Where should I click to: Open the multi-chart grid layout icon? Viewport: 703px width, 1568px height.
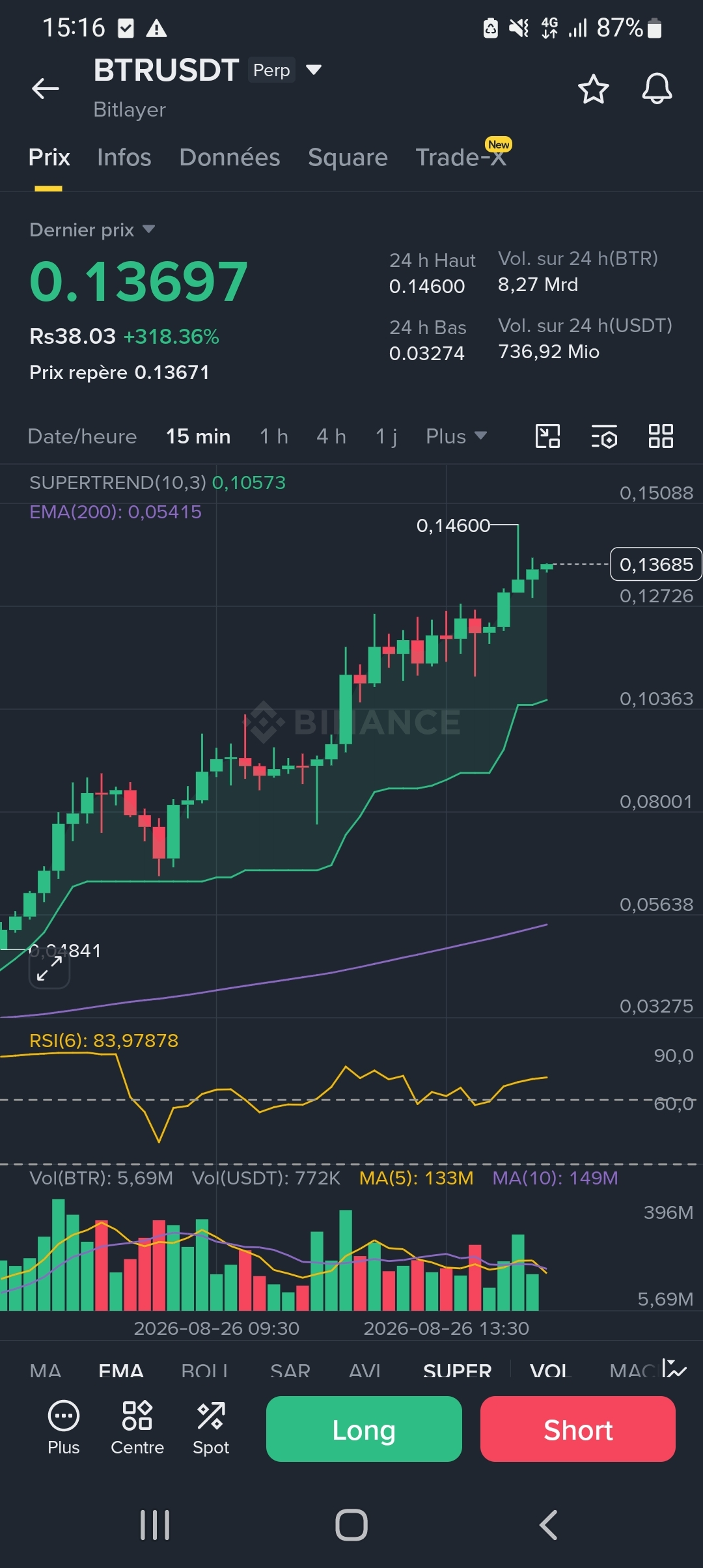pyautogui.click(x=661, y=436)
